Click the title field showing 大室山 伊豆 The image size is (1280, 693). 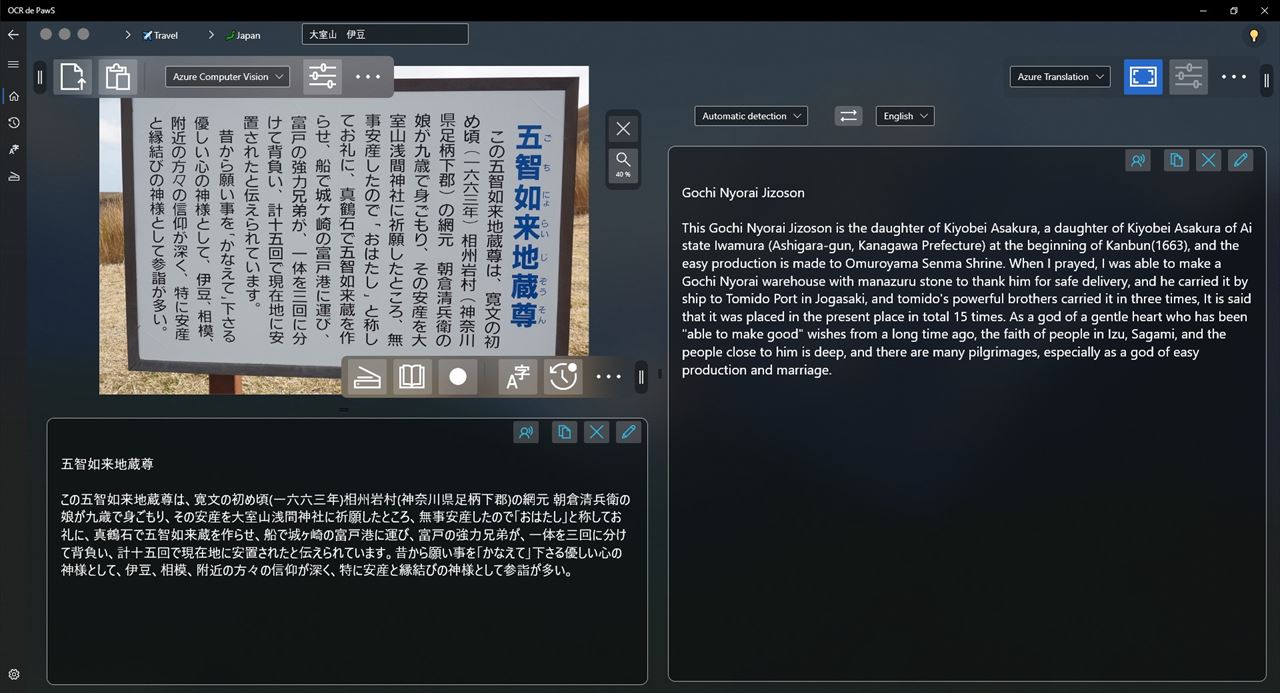[385, 35]
